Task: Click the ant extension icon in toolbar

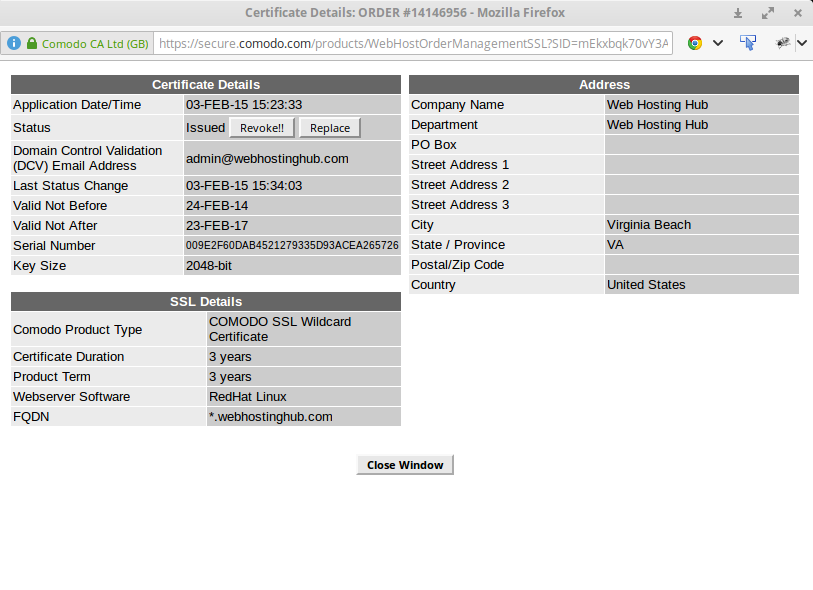Action: [x=783, y=43]
